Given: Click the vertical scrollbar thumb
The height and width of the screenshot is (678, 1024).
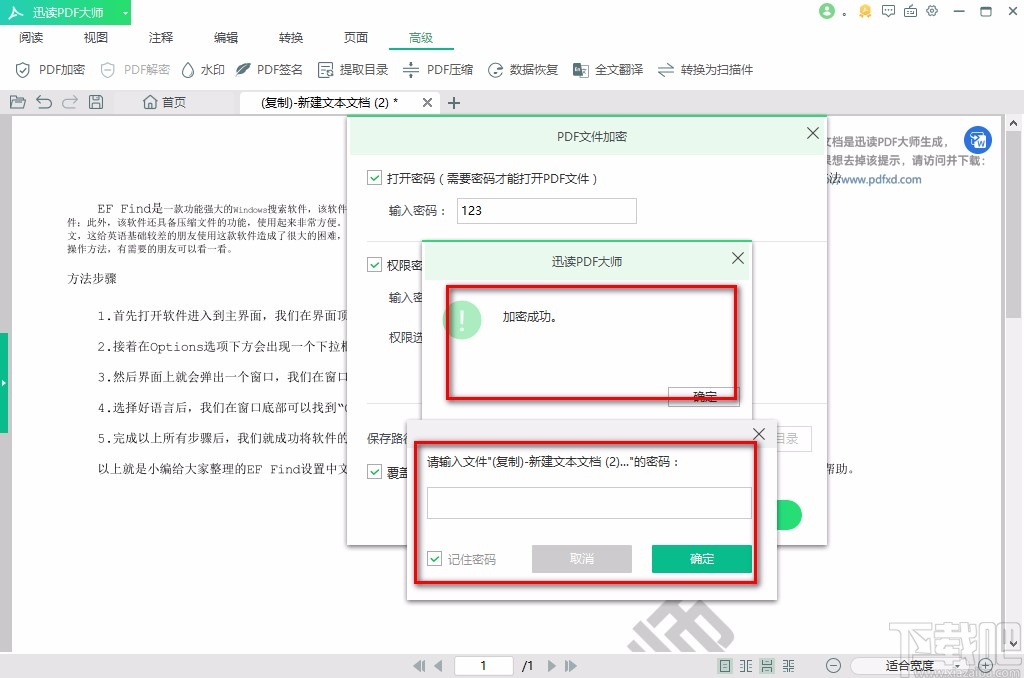Looking at the screenshot, I should [1013, 224].
